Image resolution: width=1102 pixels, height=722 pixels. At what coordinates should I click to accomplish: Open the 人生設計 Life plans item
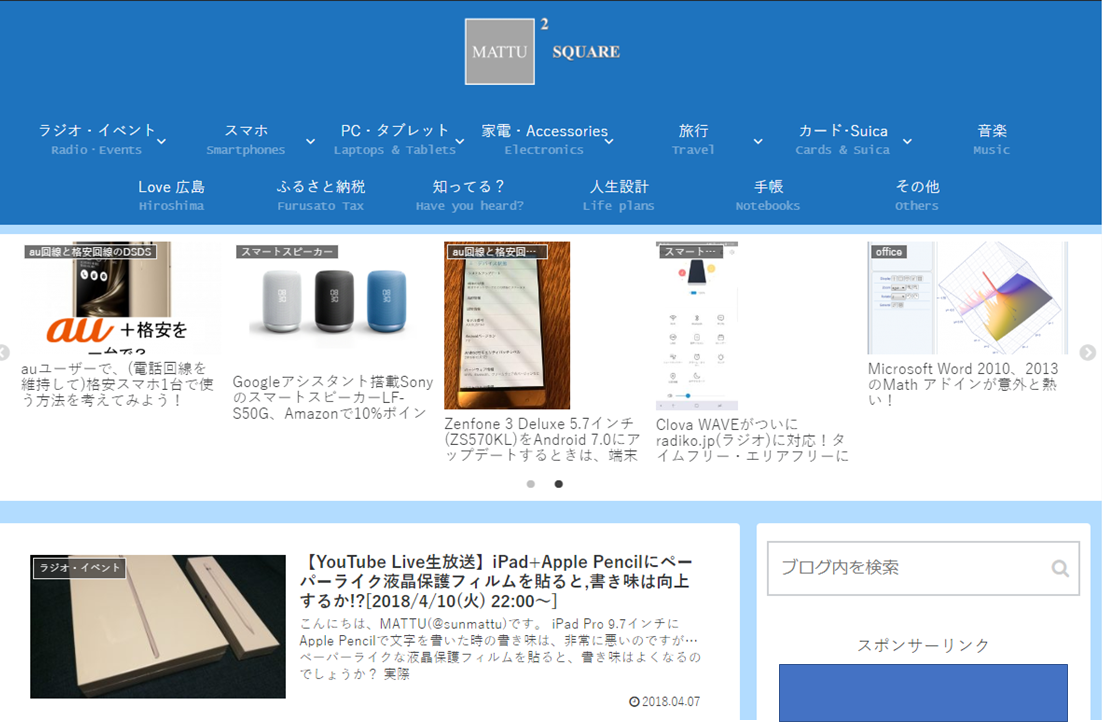(618, 195)
